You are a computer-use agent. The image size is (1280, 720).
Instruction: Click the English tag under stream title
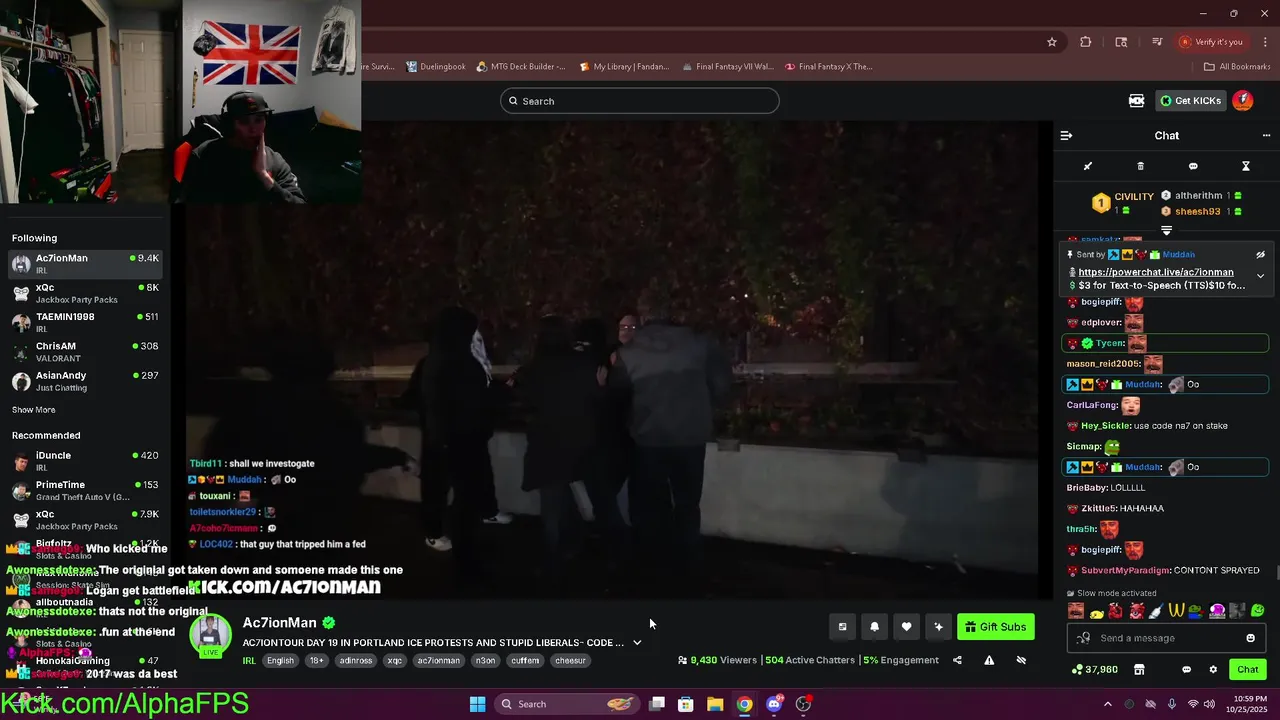tap(280, 661)
